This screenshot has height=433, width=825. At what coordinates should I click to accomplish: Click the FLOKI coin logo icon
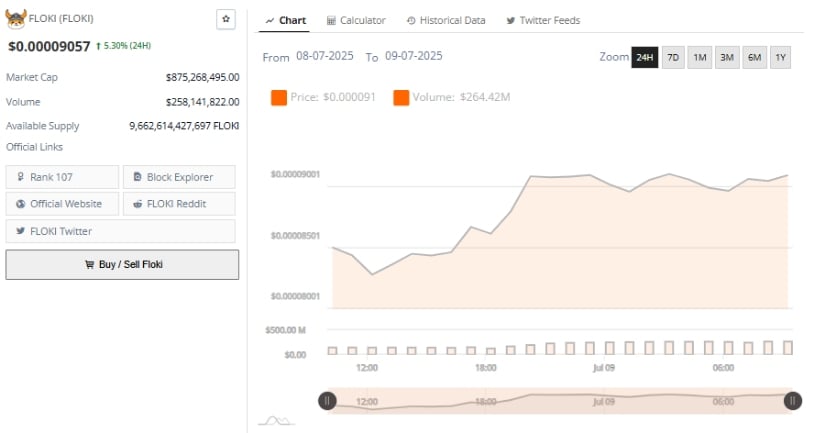[16, 19]
